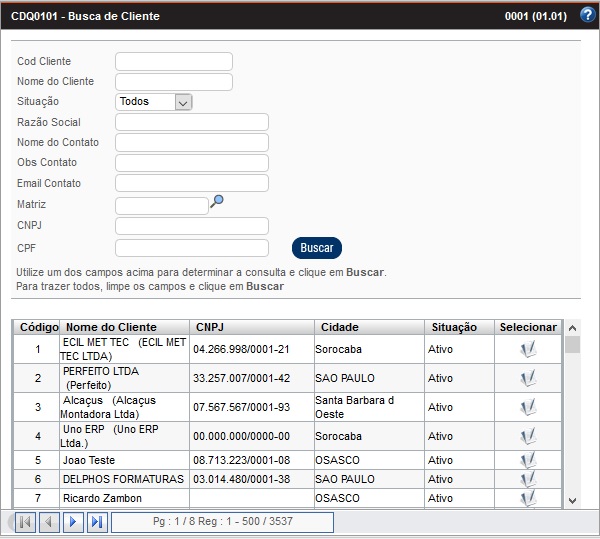The height and width of the screenshot is (539, 600).
Task: Click the Matriz search magnifier icon
Action: [x=217, y=201]
